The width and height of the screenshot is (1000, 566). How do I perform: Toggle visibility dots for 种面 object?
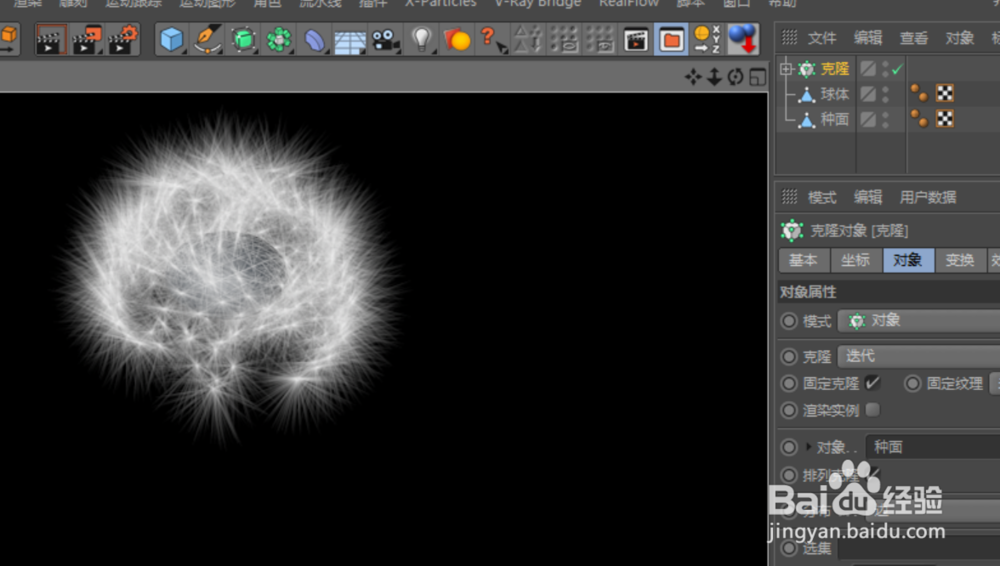click(x=885, y=119)
